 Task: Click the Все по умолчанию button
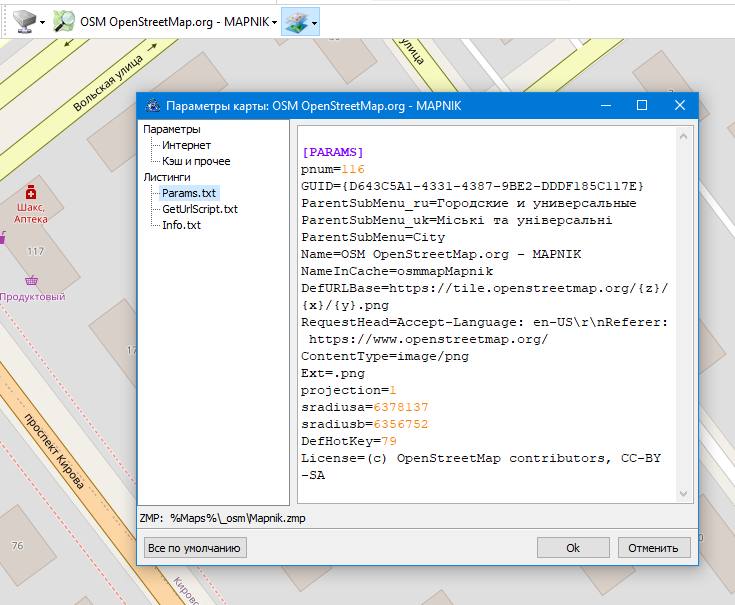(x=195, y=547)
